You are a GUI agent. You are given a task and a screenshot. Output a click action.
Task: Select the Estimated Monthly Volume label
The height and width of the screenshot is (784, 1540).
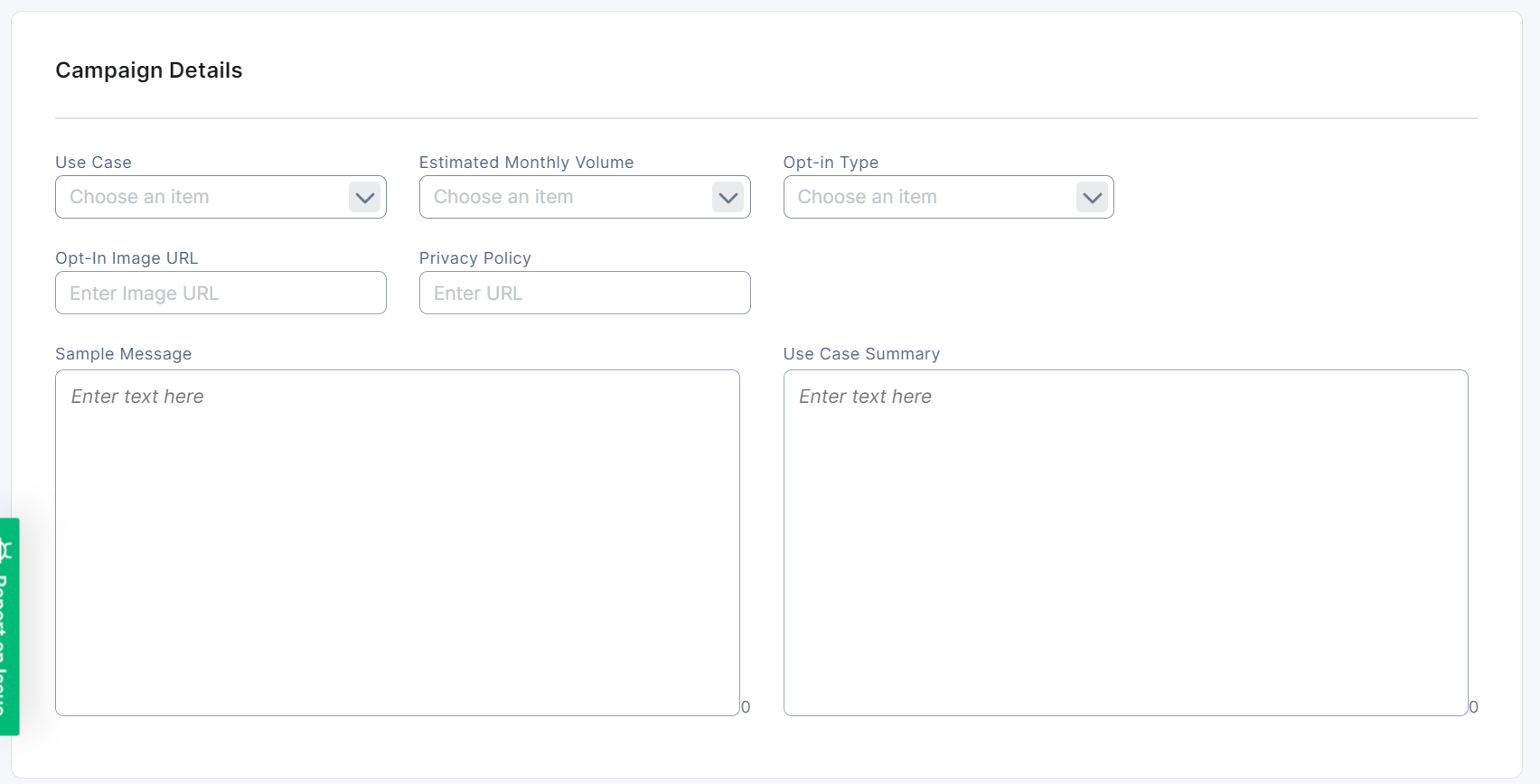tap(526, 163)
